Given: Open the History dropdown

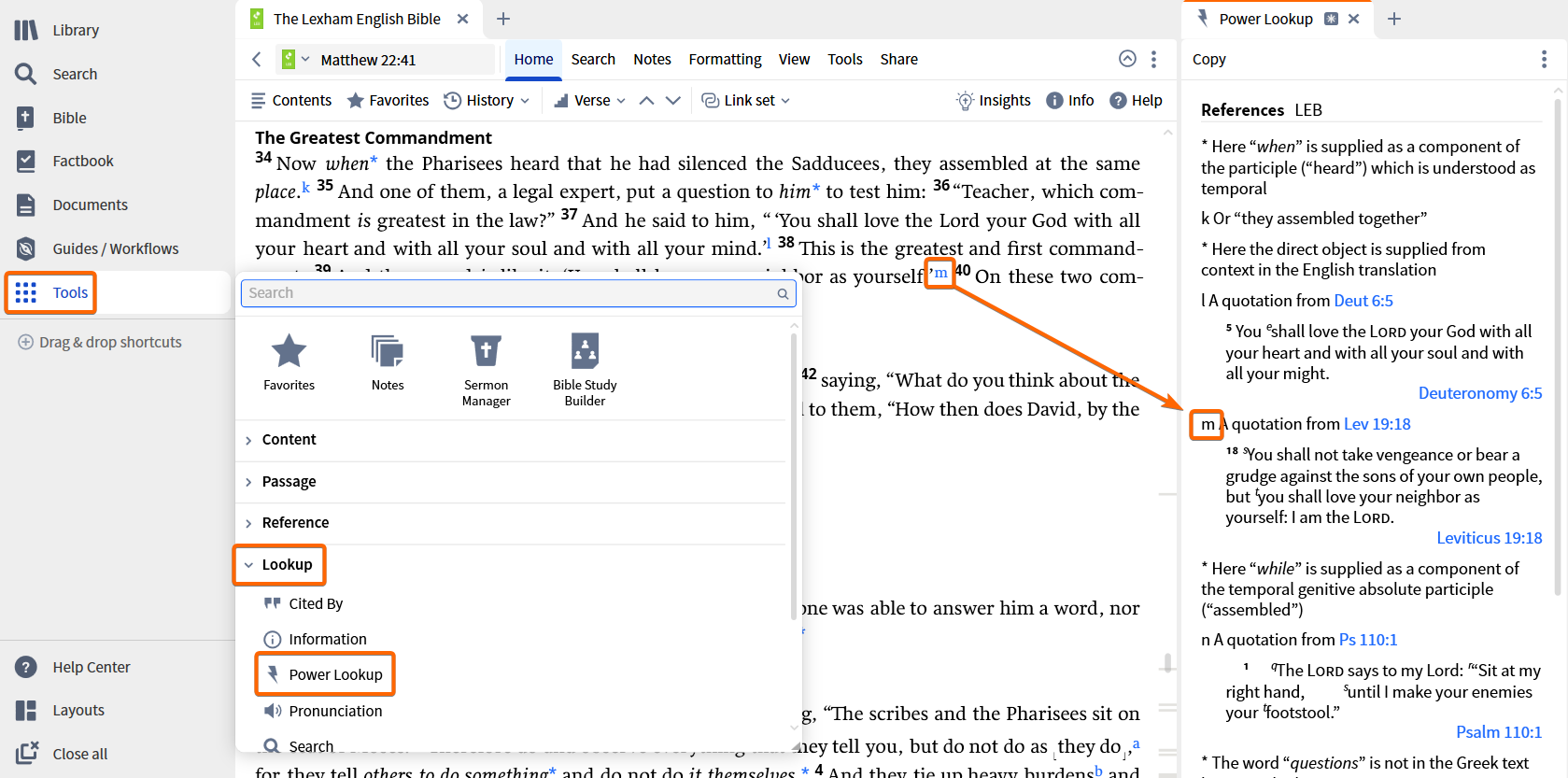Looking at the screenshot, I should pyautogui.click(x=487, y=100).
